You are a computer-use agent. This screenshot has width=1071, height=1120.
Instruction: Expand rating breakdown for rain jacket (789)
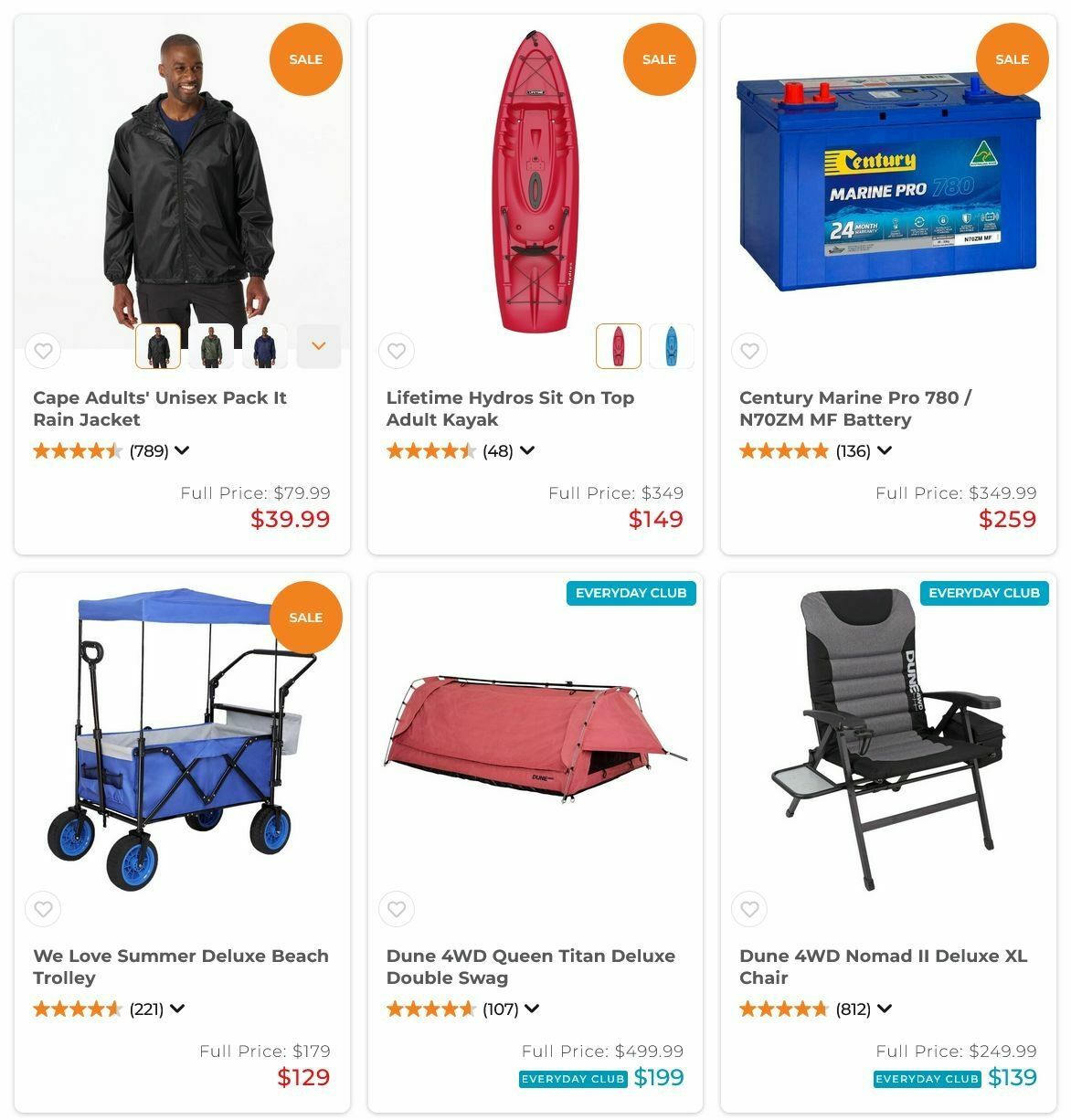(182, 450)
